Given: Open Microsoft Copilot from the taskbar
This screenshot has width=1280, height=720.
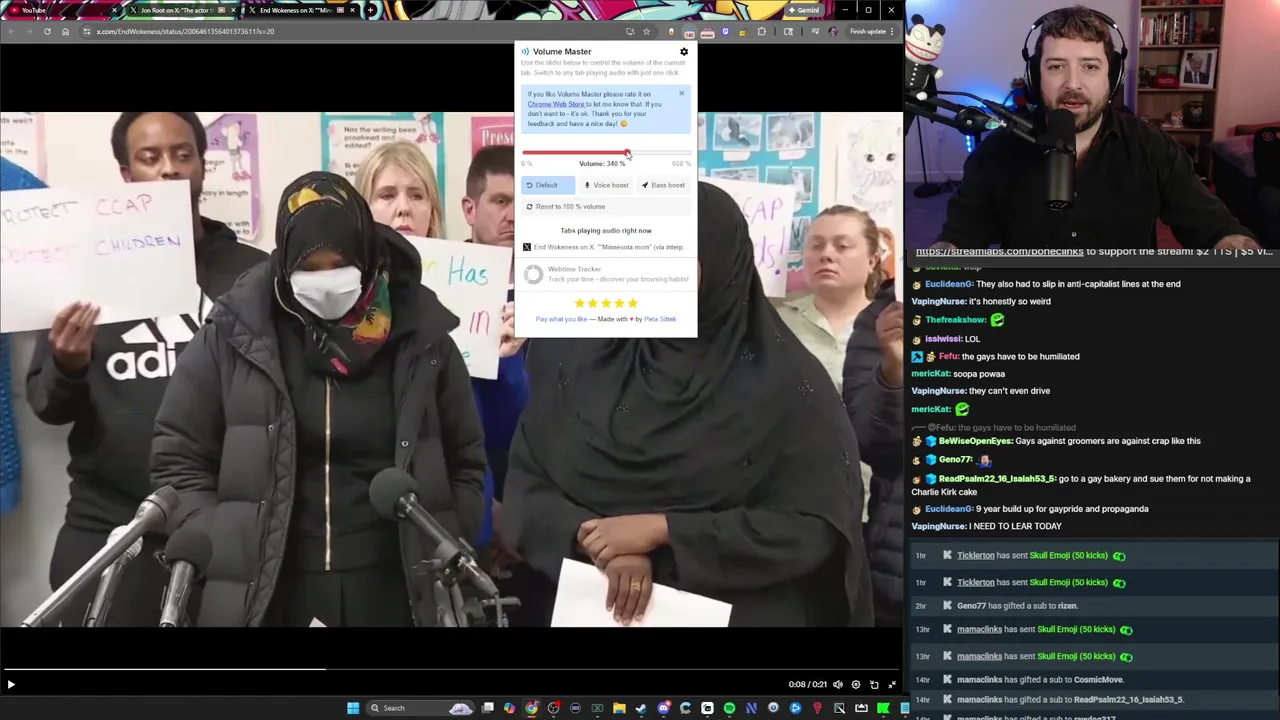Looking at the screenshot, I should [x=509, y=708].
